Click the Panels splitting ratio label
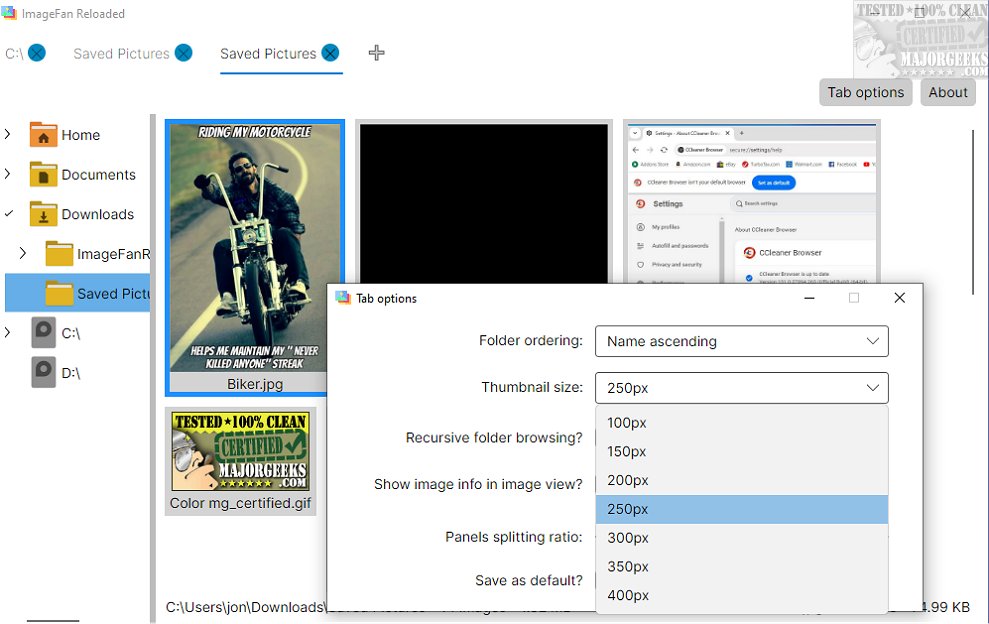Viewport: 989px width, 624px height. pyautogui.click(x=514, y=538)
